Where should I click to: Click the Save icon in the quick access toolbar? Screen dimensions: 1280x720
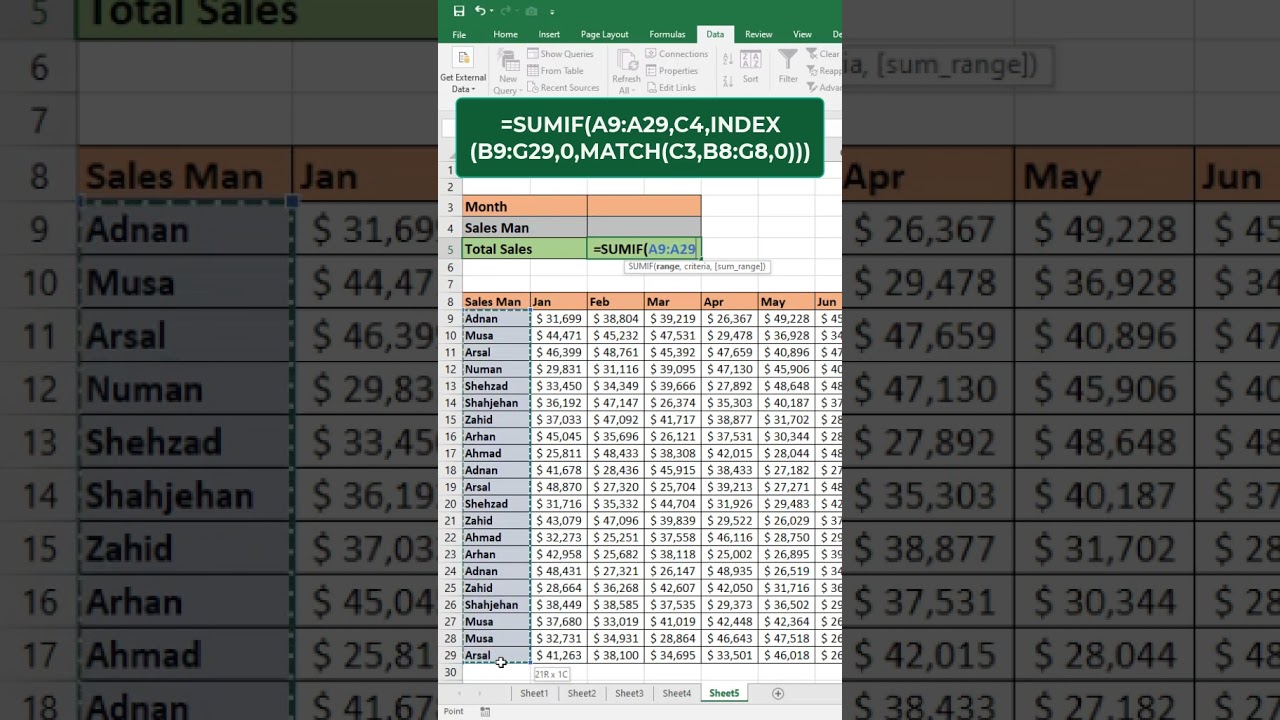point(459,11)
